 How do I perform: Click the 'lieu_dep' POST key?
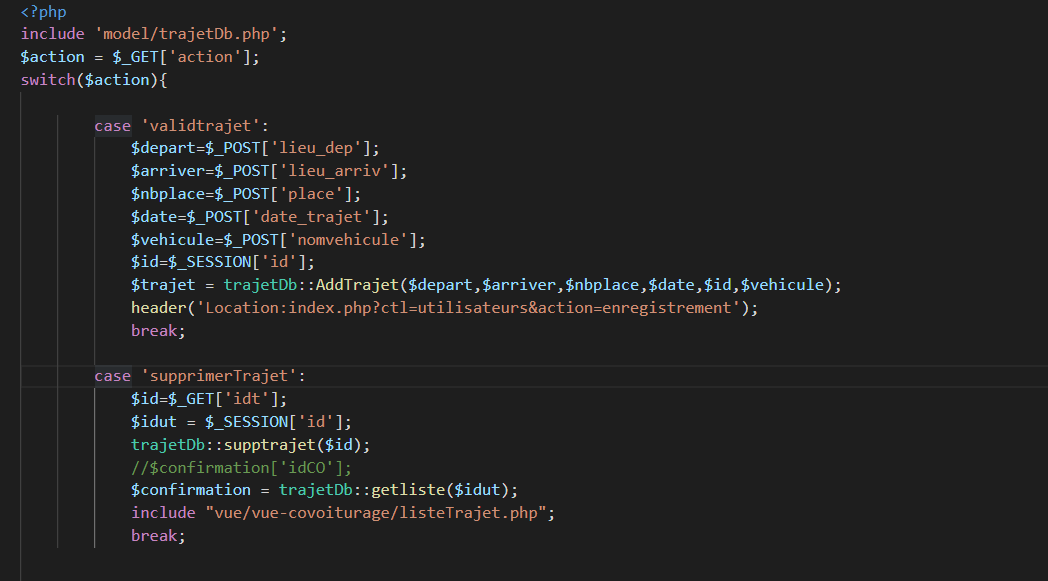(x=317, y=148)
